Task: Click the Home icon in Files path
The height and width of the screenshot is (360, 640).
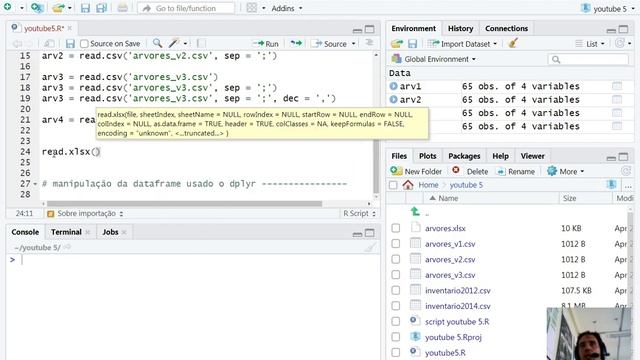Action: click(x=408, y=185)
